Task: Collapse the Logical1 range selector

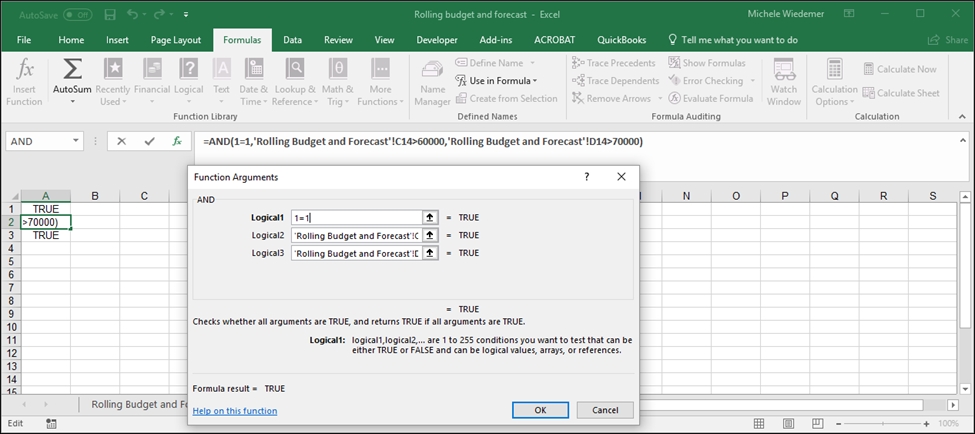Action: coord(430,218)
